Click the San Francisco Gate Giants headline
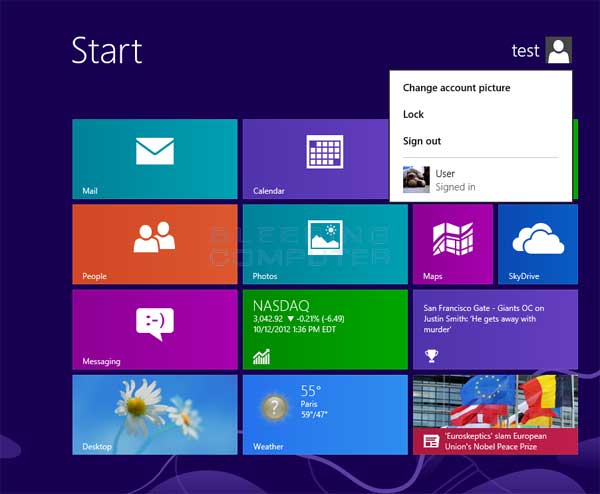The image size is (600, 494). (484, 319)
